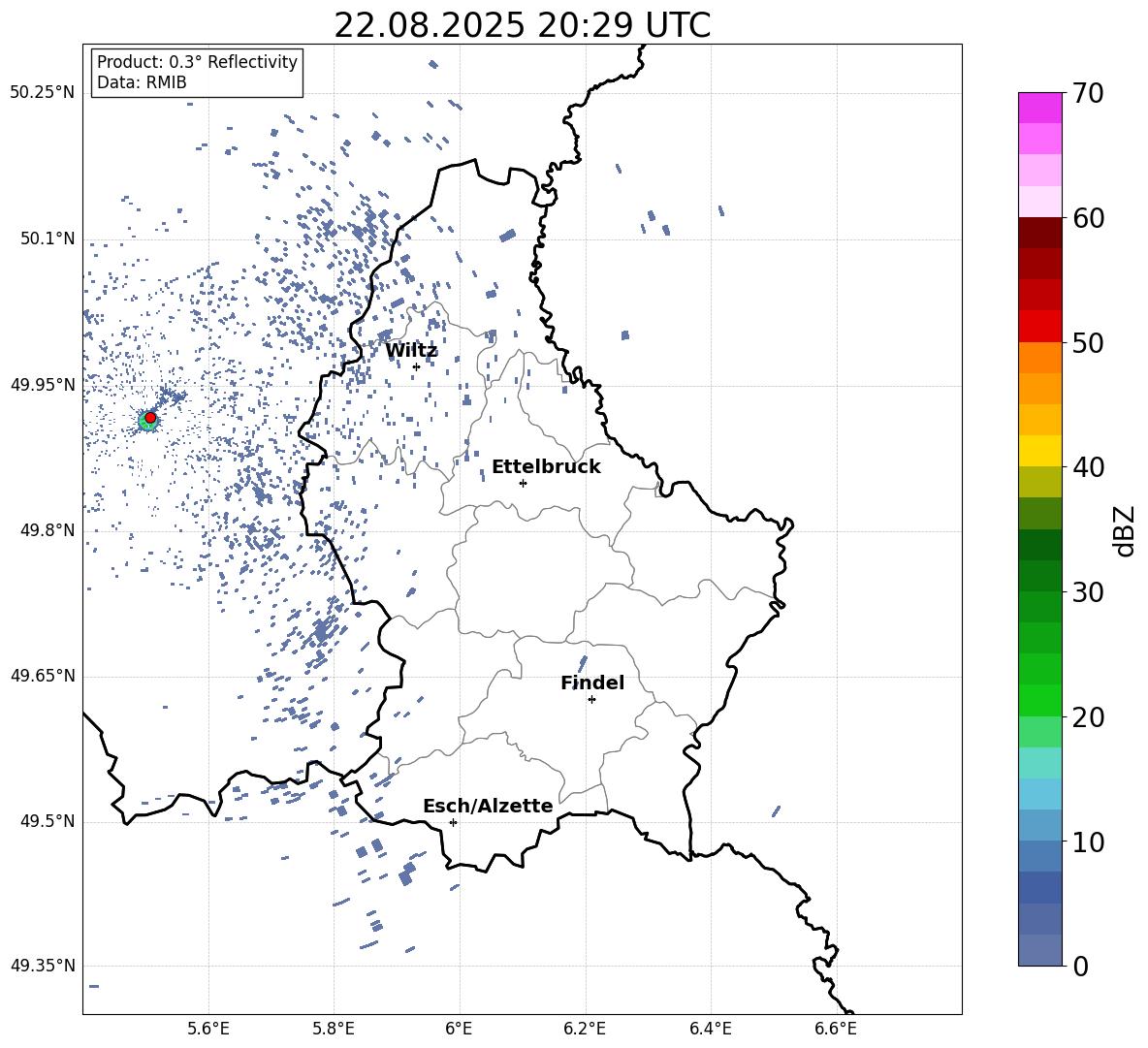This screenshot has width=1148, height=1048.
Task: Click the 49.65°N latitude tick label
Action: (43, 675)
